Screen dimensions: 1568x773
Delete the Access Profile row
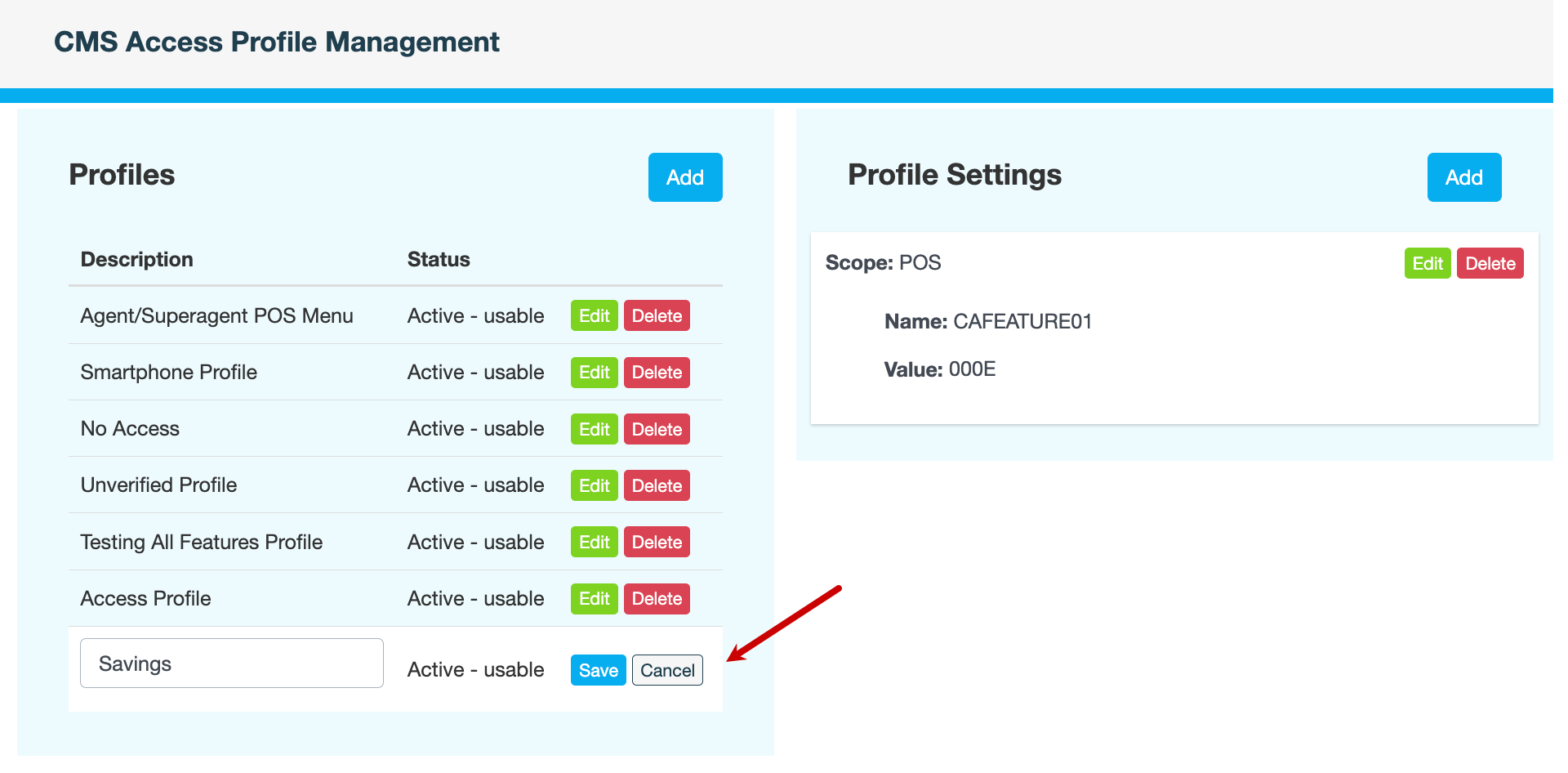(x=657, y=599)
